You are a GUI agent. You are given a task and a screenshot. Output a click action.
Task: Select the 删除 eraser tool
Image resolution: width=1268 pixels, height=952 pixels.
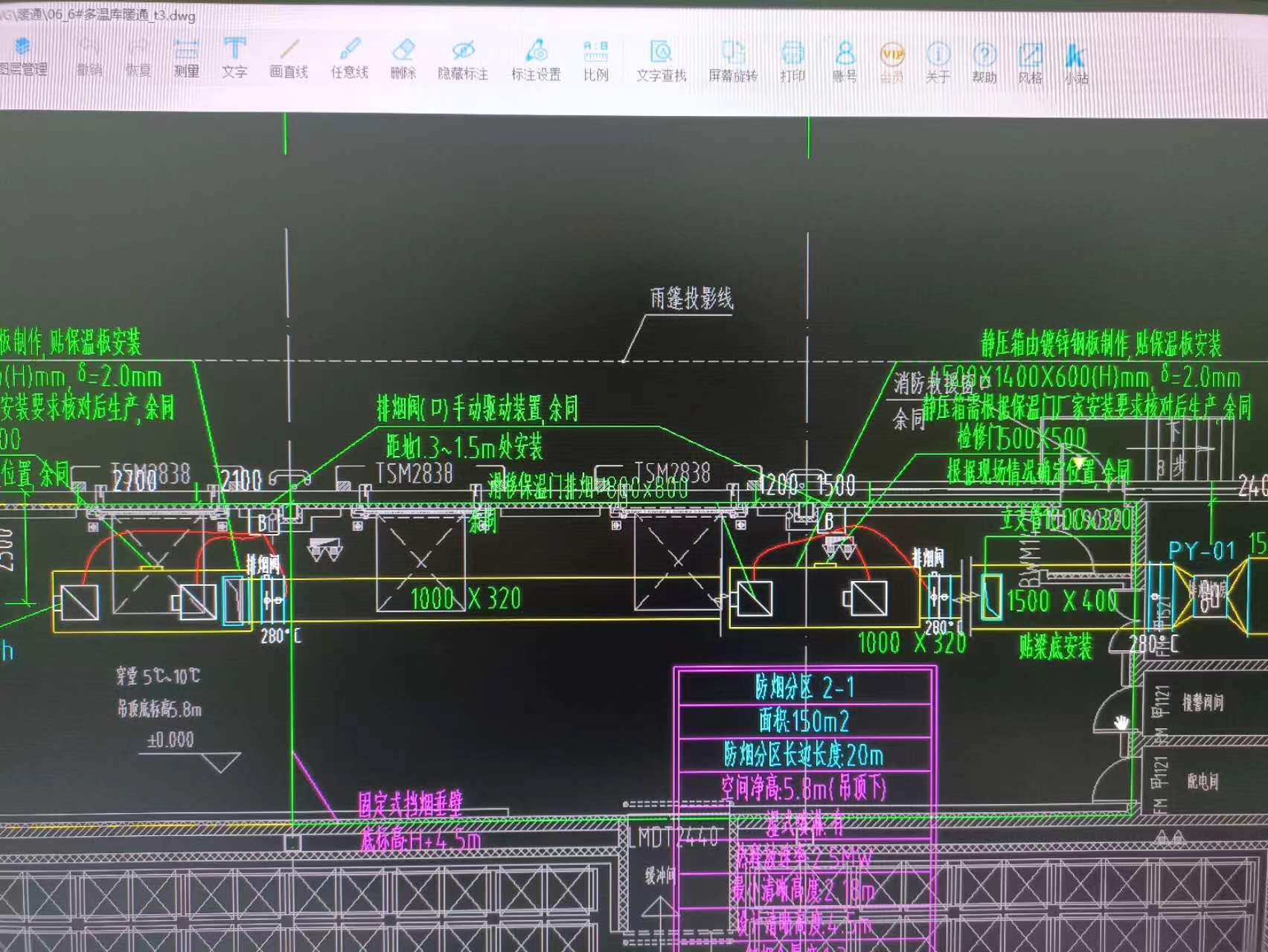pyautogui.click(x=403, y=59)
